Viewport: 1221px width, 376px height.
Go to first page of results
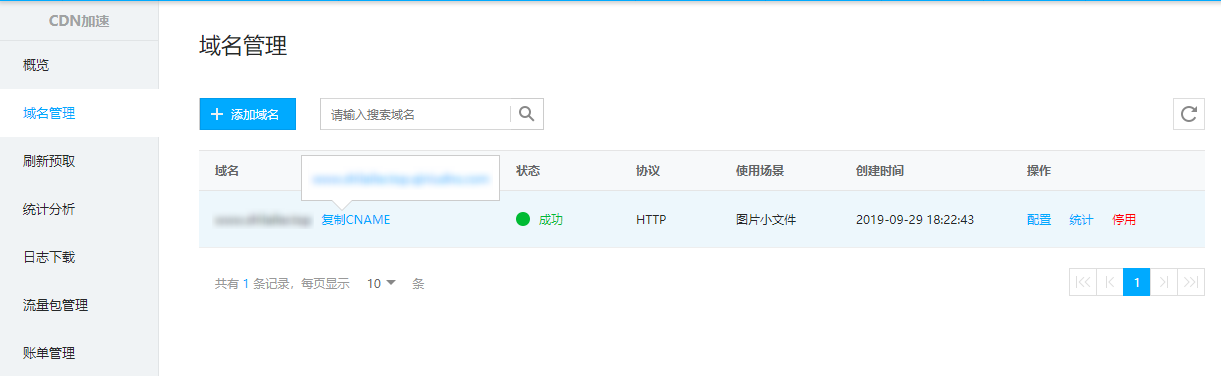[x=1082, y=282]
